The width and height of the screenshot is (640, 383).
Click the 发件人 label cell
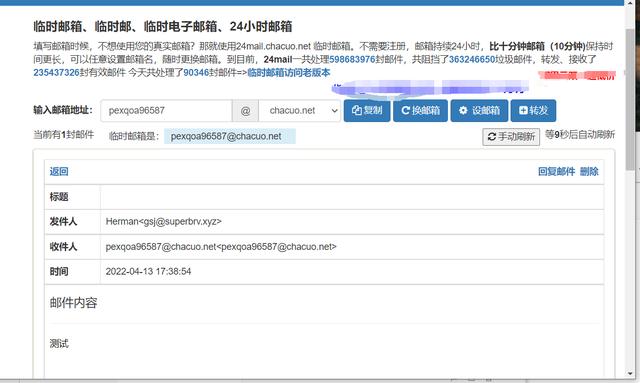(72, 222)
